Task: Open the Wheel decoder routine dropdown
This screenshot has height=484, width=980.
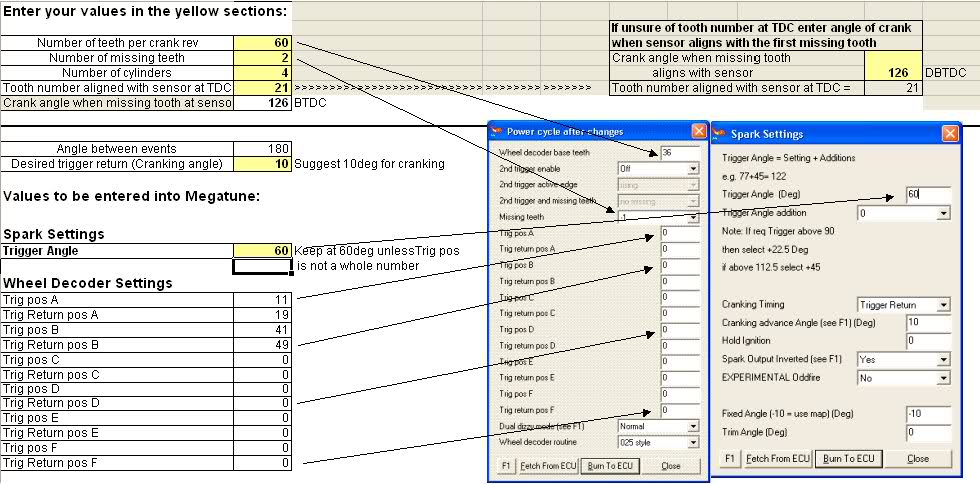Action: click(x=657, y=442)
